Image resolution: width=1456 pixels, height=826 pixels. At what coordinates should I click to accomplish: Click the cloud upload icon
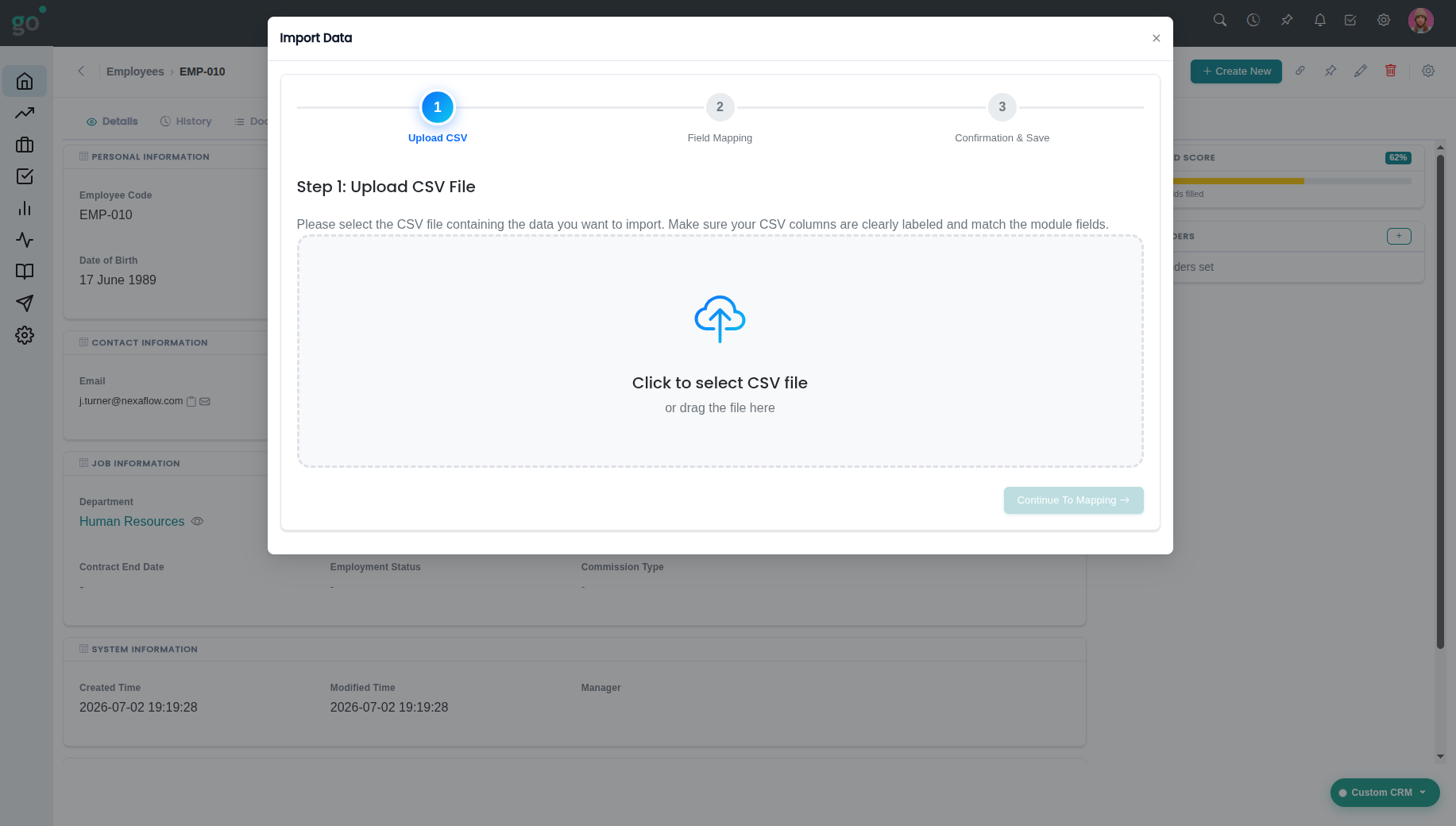click(x=720, y=319)
